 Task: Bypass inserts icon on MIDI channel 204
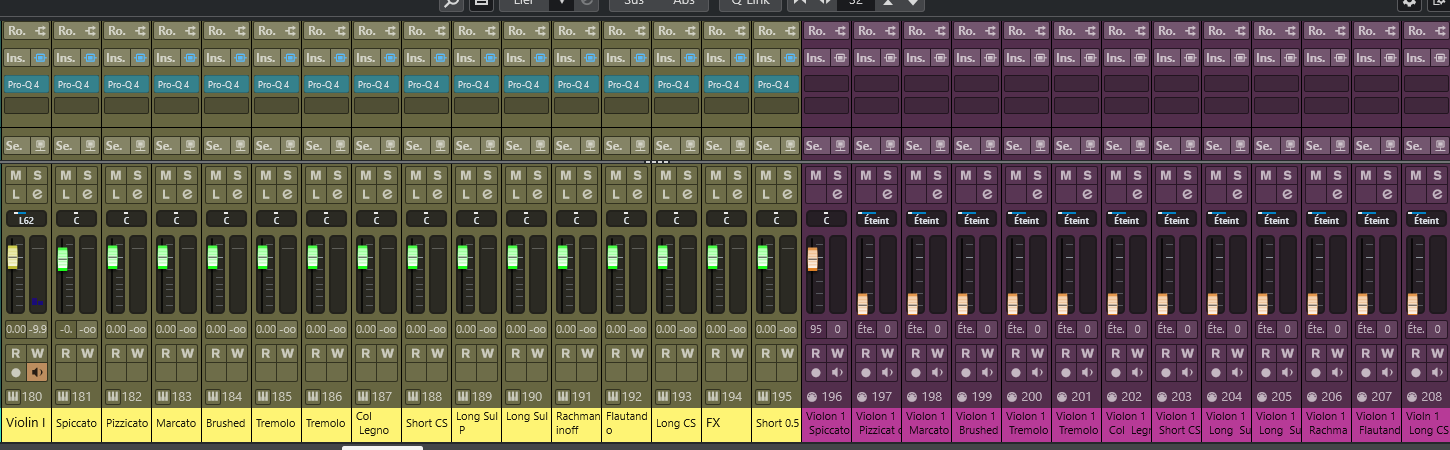[1240, 58]
